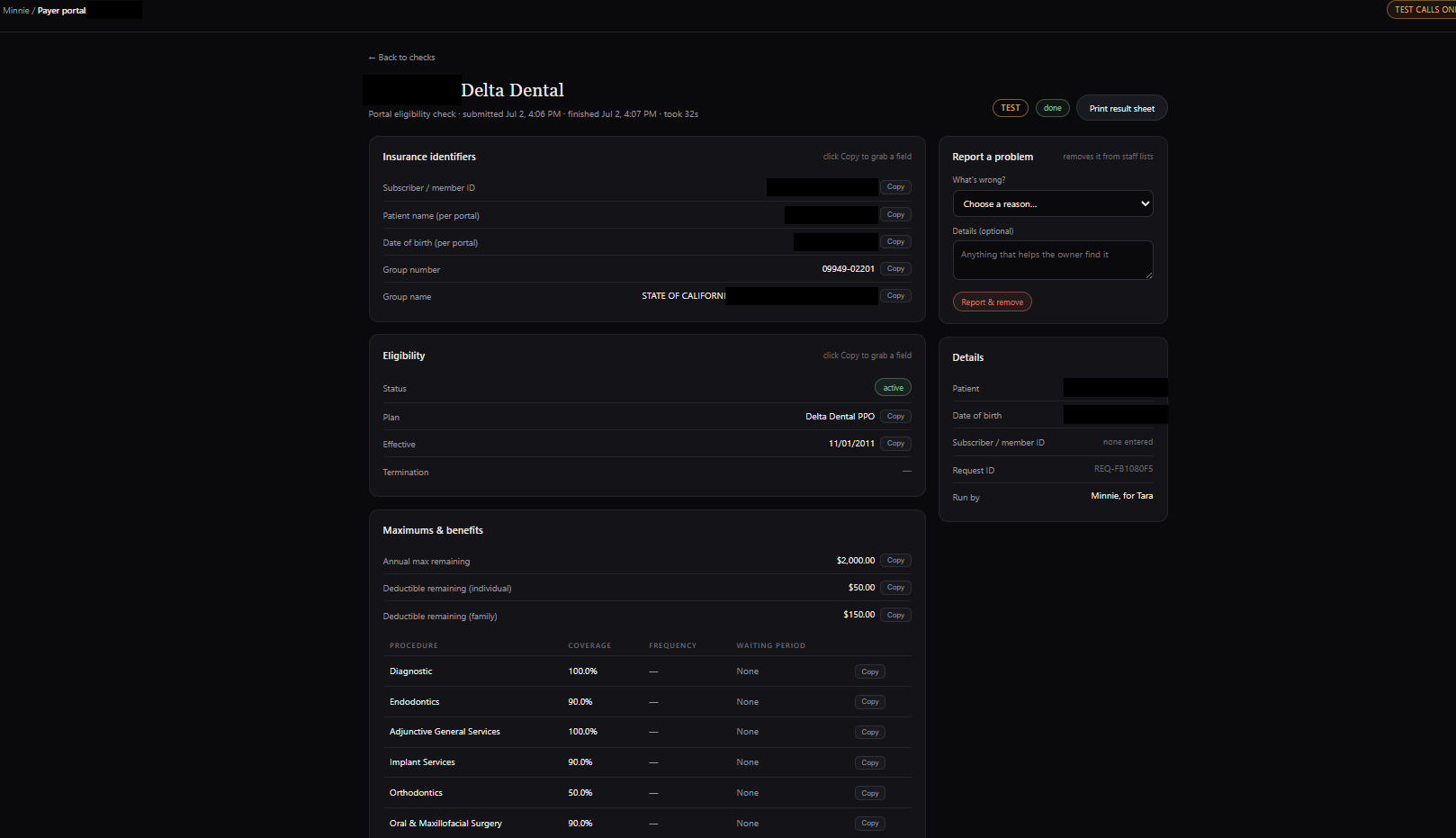Click the 'Maximums & benefits' section title
The width and height of the screenshot is (1456, 838).
[x=433, y=530]
